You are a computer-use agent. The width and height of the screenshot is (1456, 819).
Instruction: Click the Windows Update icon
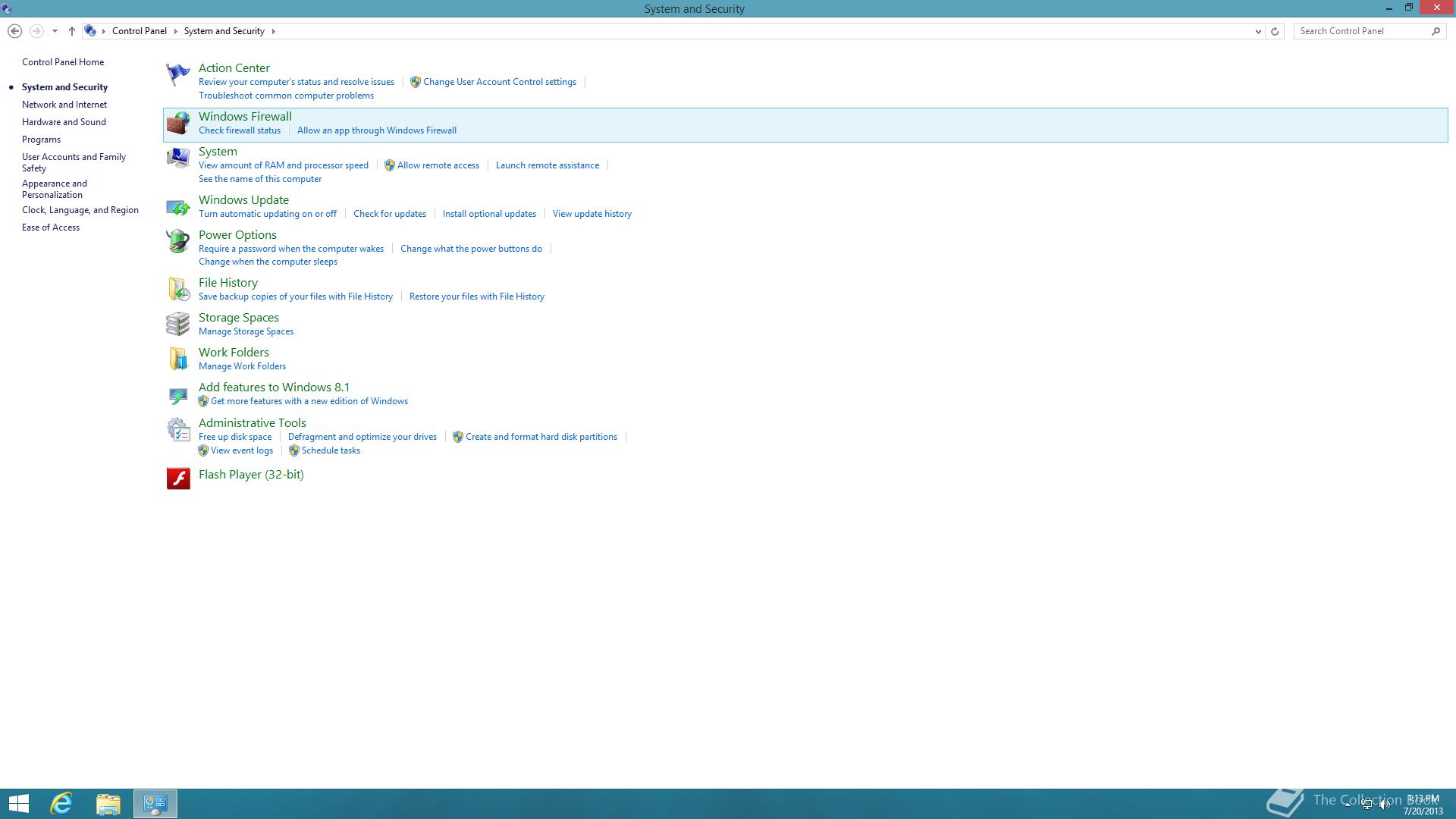(x=177, y=206)
